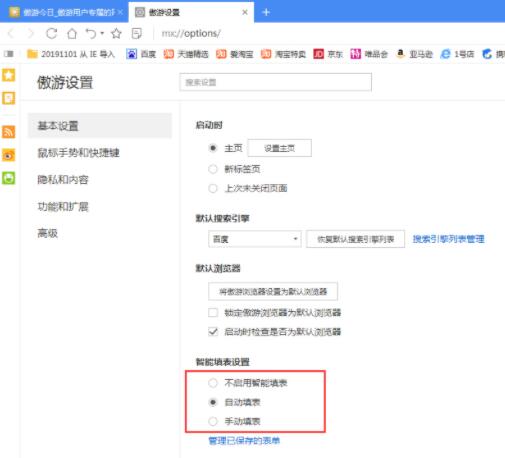Image resolution: width=505 pixels, height=458 pixels.
Task: Click the 设置主页 button
Action: tap(279, 148)
